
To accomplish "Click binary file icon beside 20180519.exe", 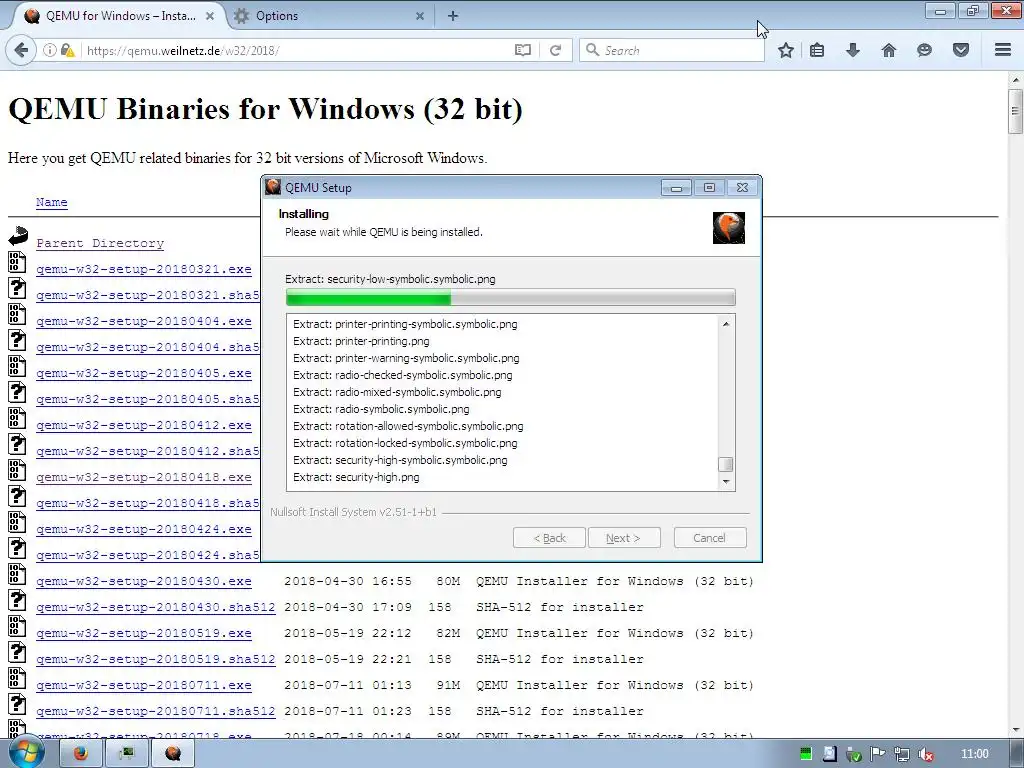I will pyautogui.click(x=17, y=626).
